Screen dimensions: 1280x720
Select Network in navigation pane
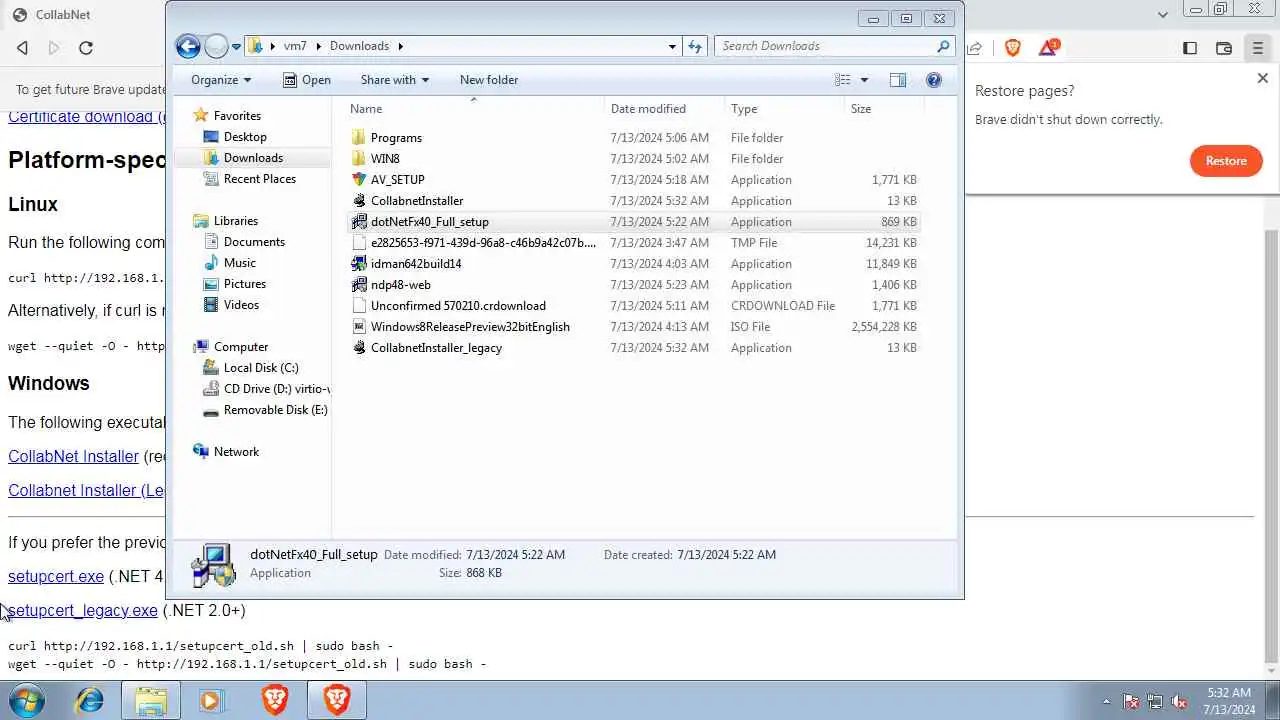(236, 452)
